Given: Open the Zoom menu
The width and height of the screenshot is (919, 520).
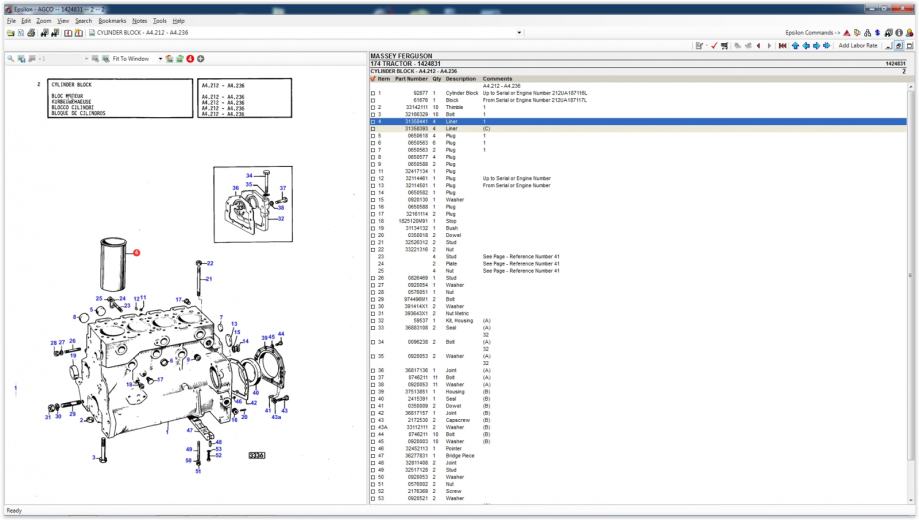Looking at the screenshot, I should 44,21.
